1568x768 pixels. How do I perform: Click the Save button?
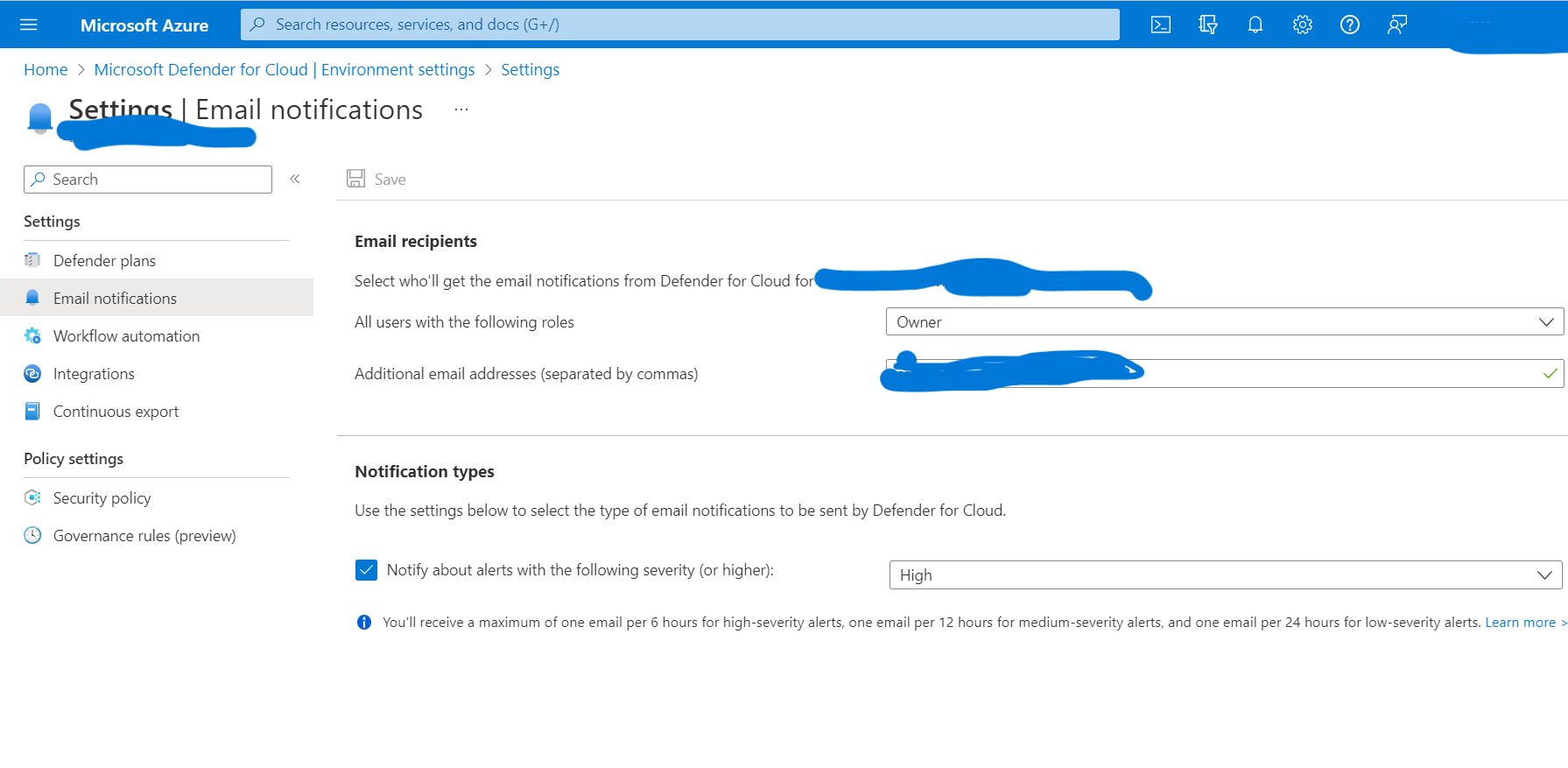pos(376,179)
